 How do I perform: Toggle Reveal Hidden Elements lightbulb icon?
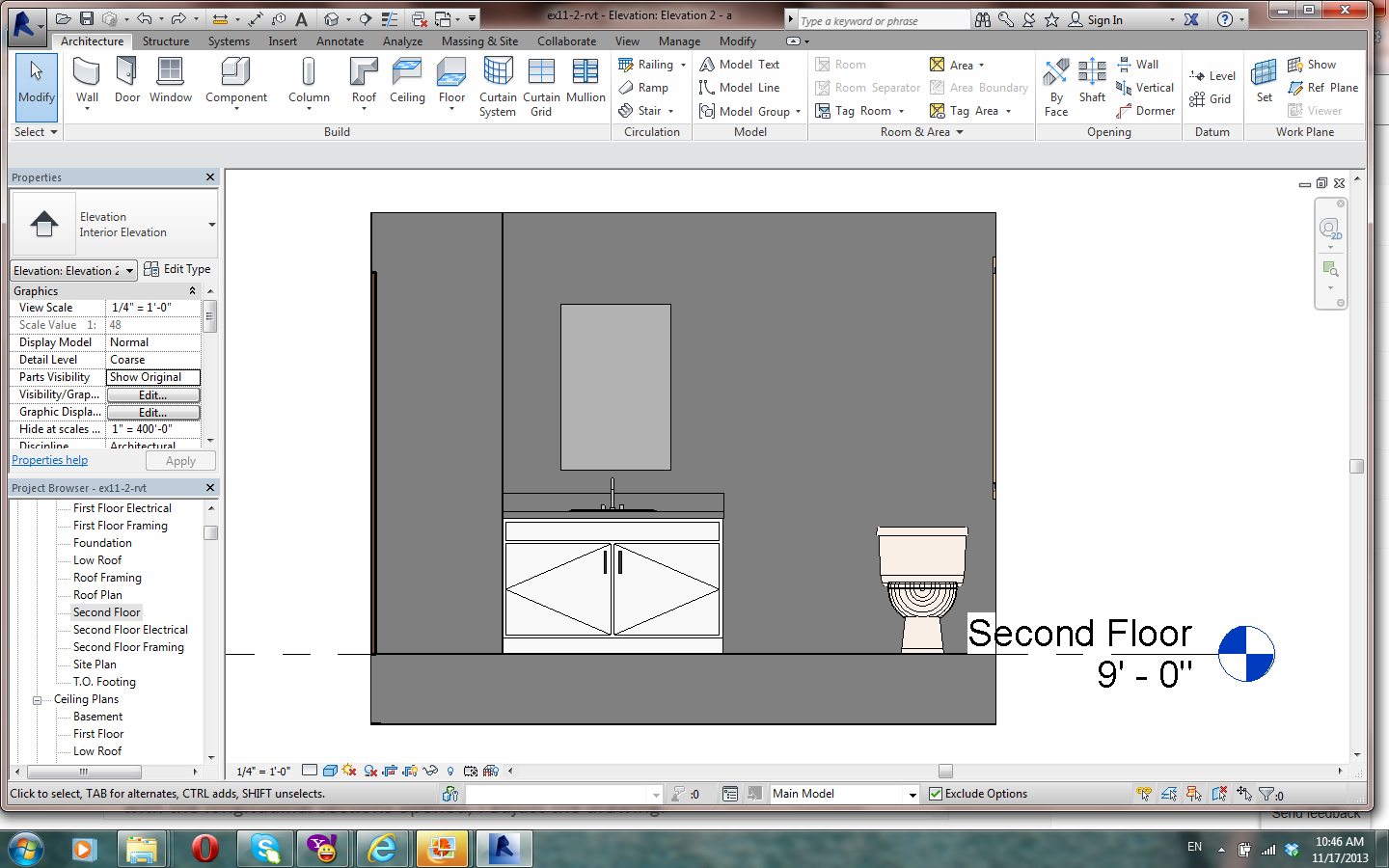pos(450,771)
